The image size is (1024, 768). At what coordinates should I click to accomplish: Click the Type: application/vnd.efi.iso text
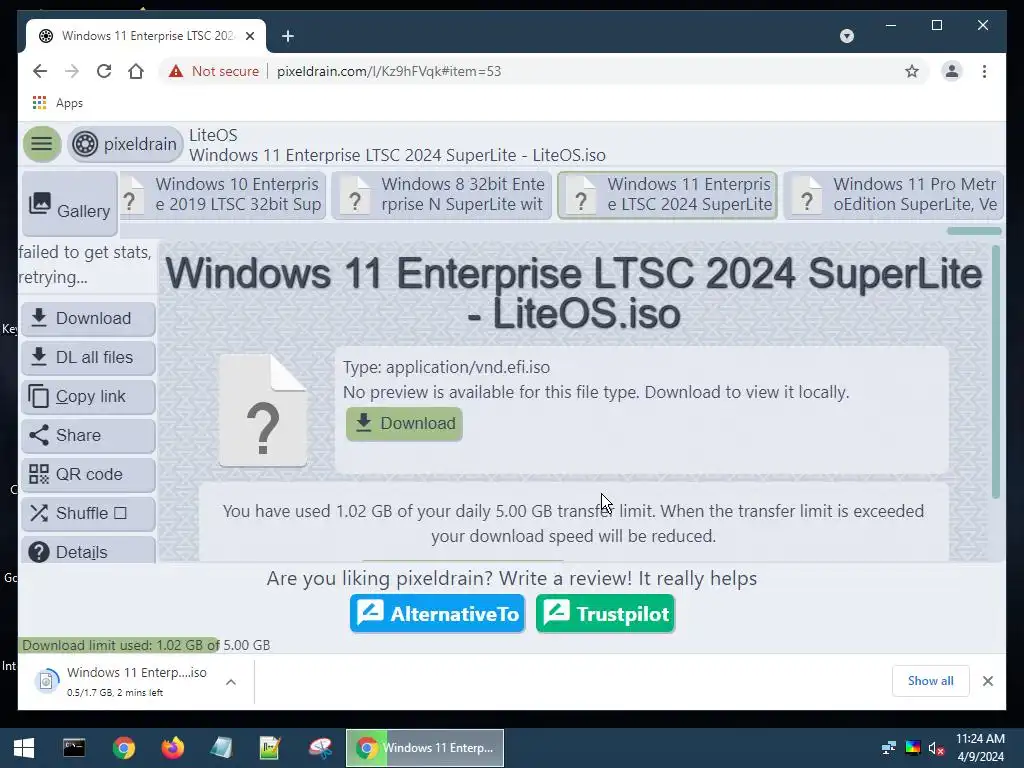pyautogui.click(x=447, y=367)
